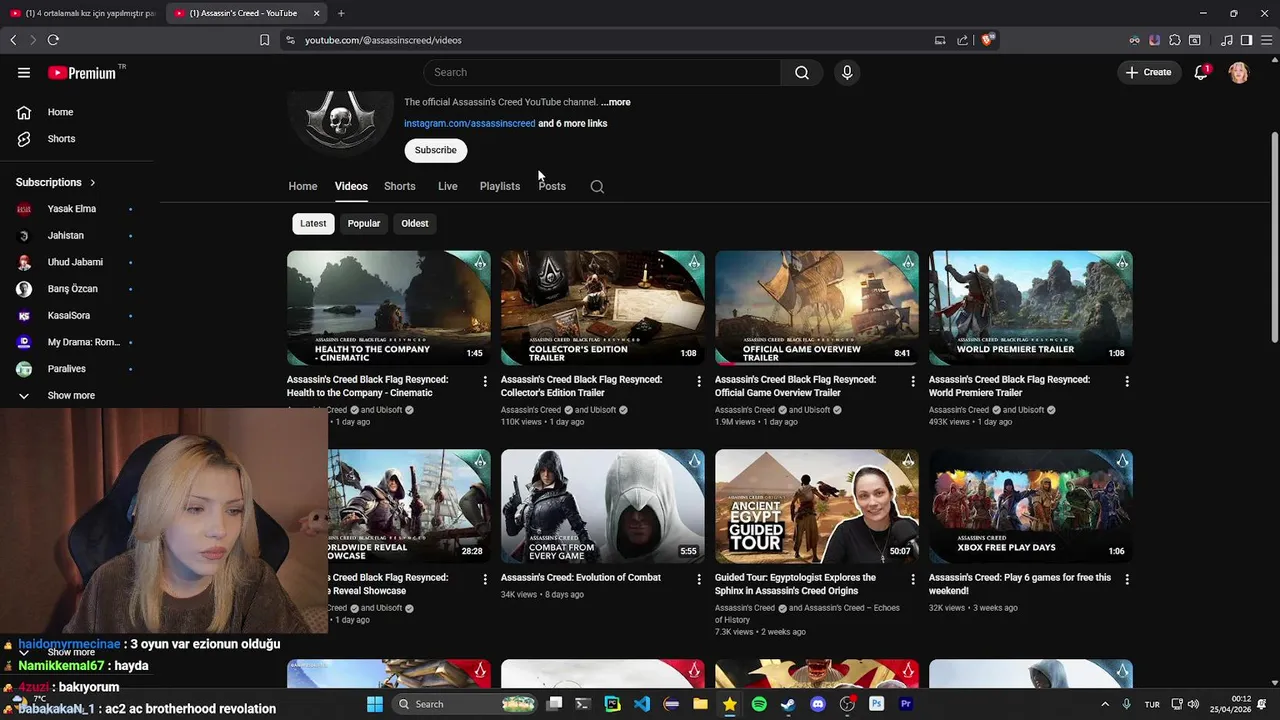This screenshot has width=1280, height=720.
Task: Click the Create button
Action: point(1148,72)
